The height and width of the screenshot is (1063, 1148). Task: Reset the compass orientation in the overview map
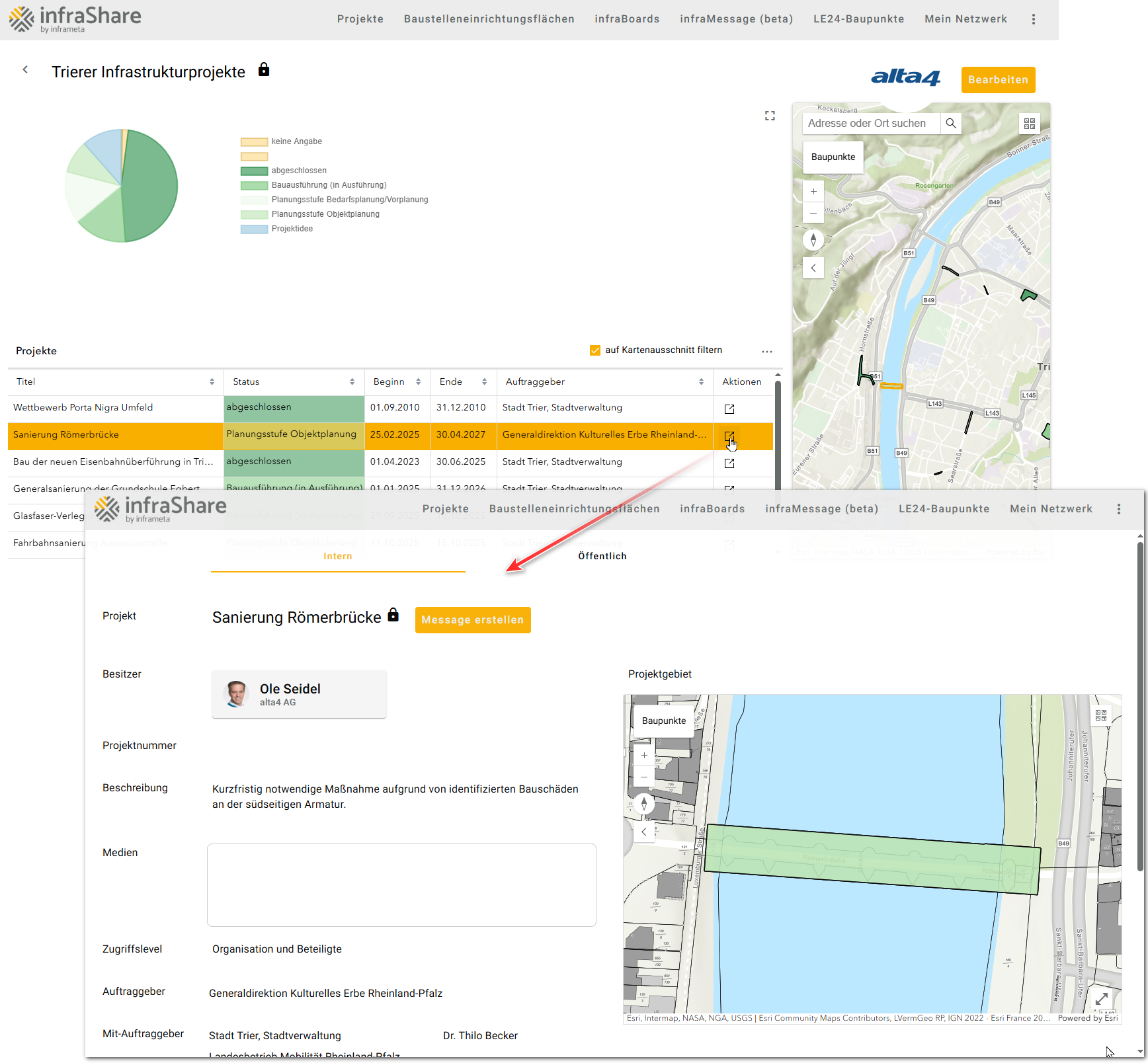[813, 240]
